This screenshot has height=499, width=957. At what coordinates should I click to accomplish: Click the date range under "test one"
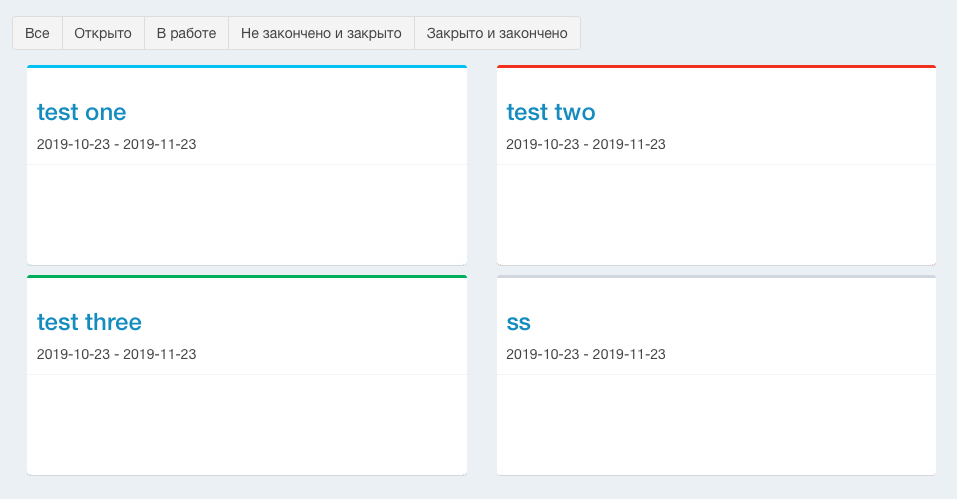click(x=116, y=144)
